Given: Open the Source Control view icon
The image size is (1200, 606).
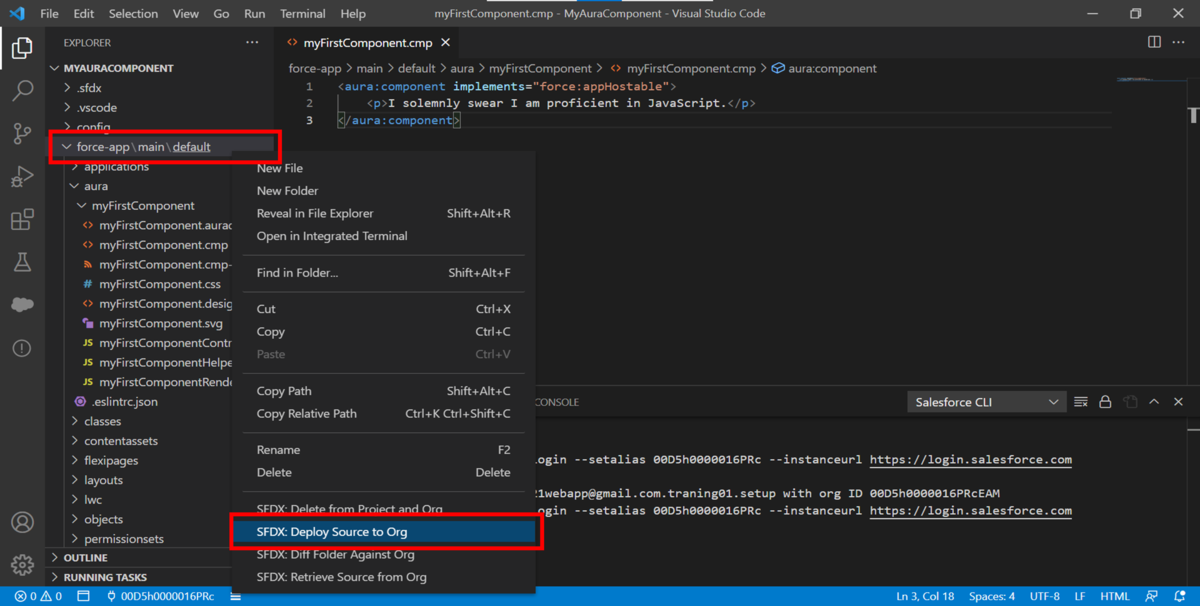Looking at the screenshot, I should coord(22,134).
